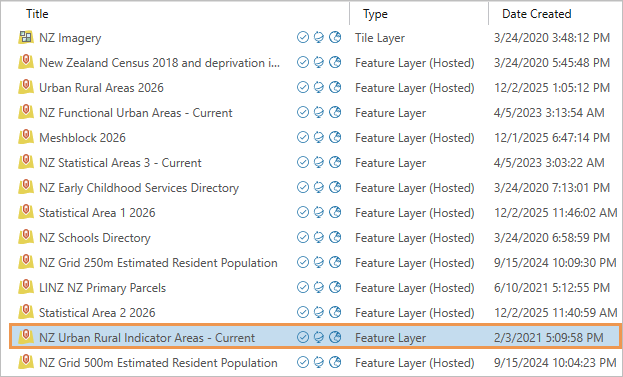Click the date 4/5/2023 3:03:22 AM

coord(549,163)
